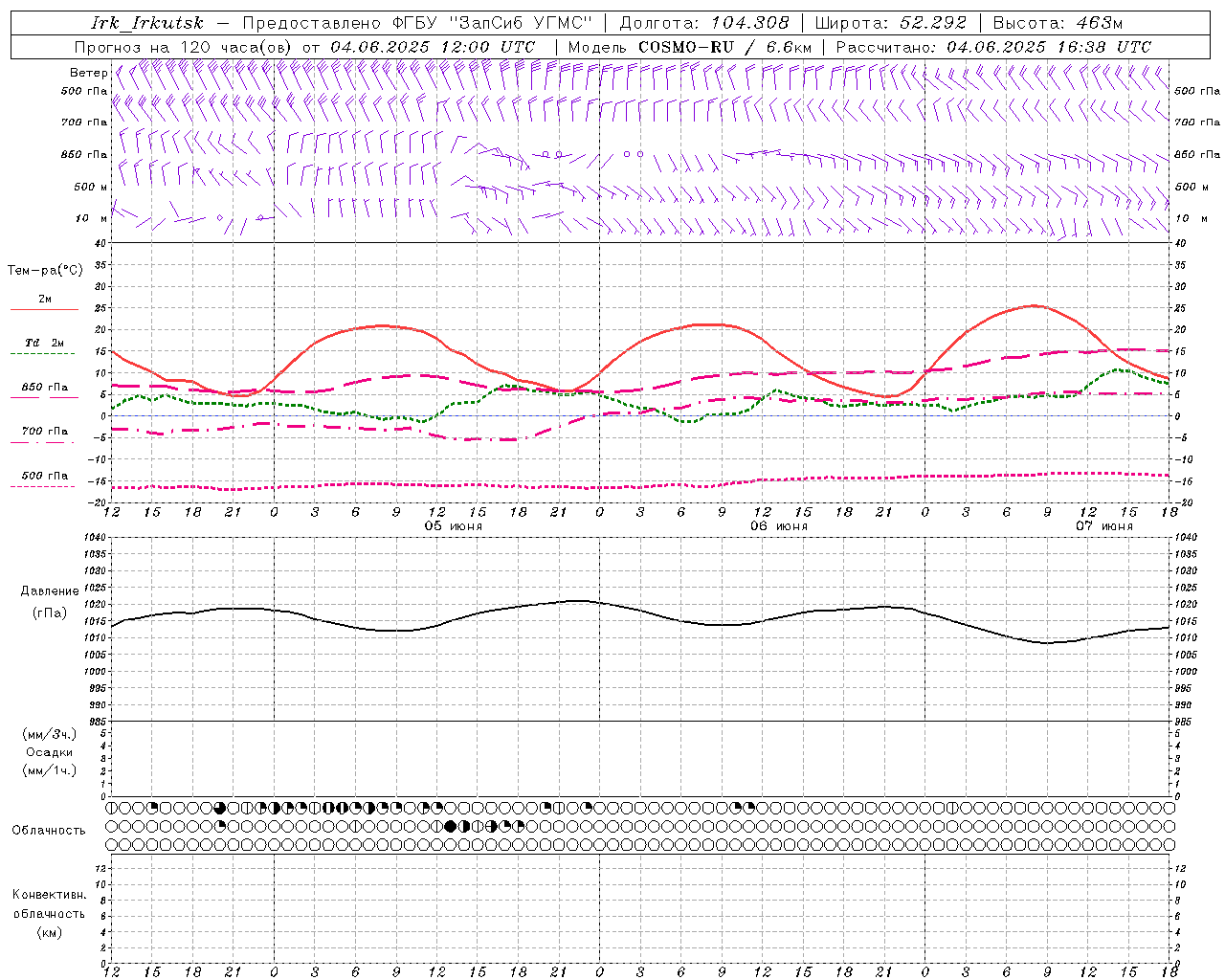Click the "Высота: 463м" value
Image resolution: width=1225 pixels, height=980 pixels.
(1058, 23)
